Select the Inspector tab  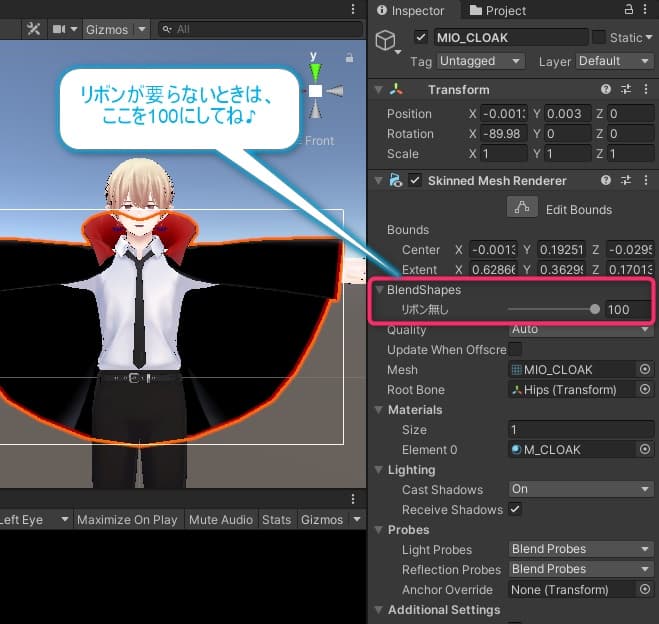(x=409, y=11)
